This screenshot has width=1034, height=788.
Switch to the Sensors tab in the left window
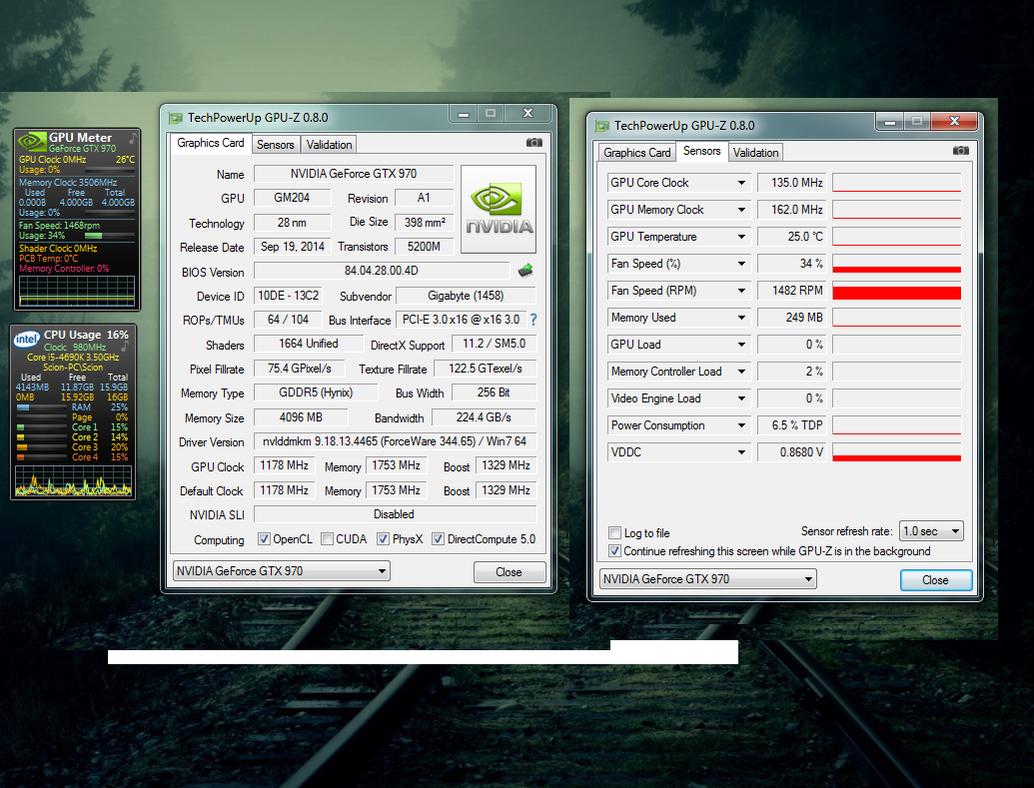[x=275, y=144]
